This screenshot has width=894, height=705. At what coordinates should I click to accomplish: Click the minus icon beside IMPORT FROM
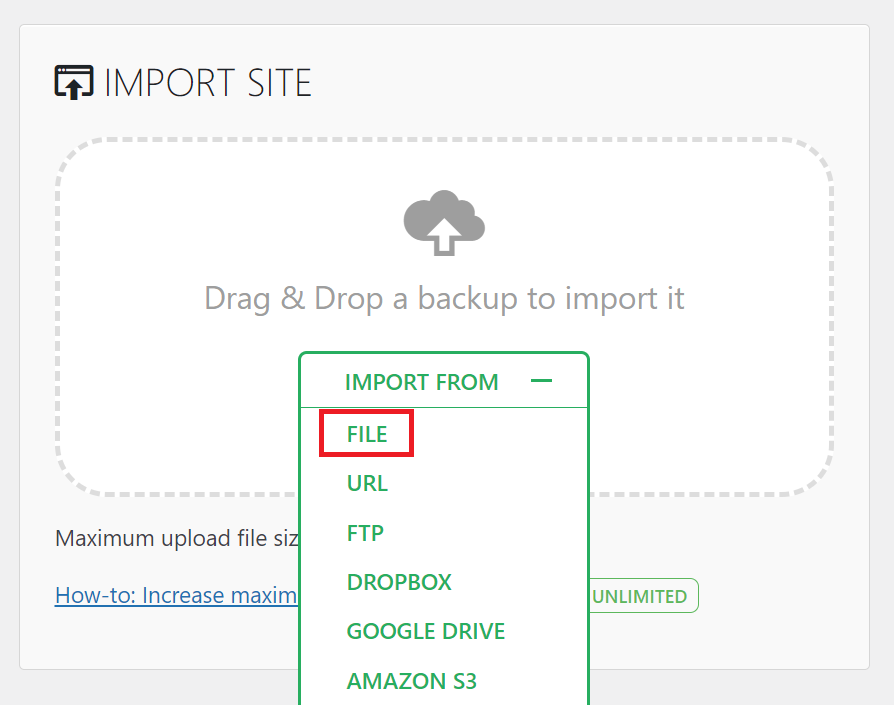[x=541, y=381]
